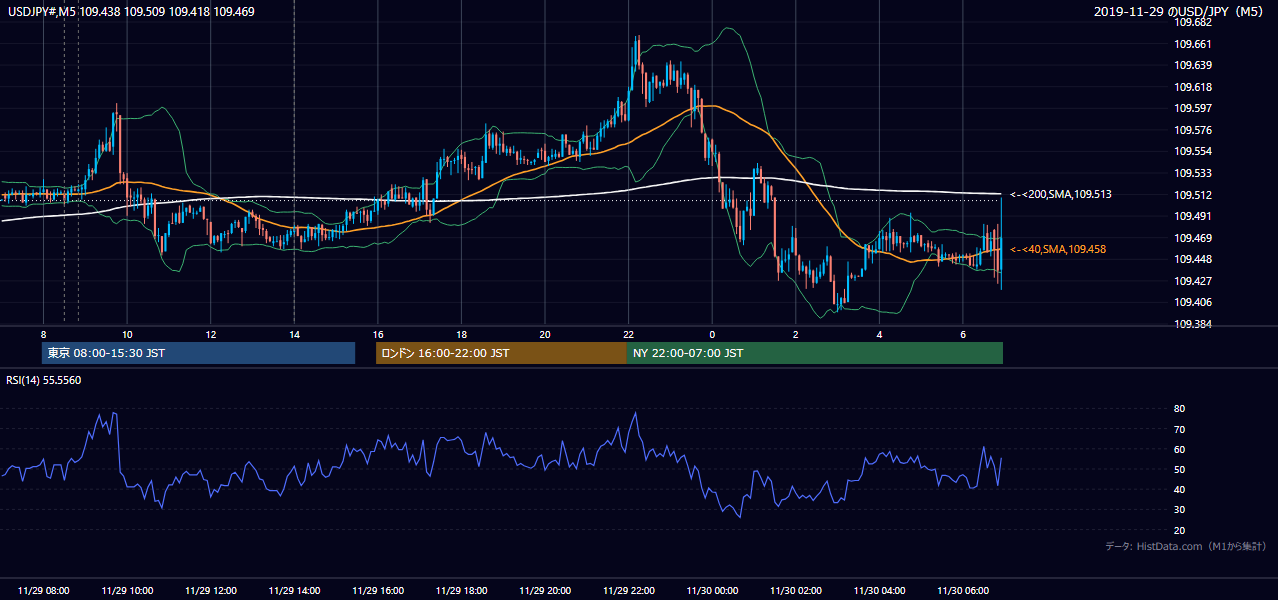Click the HistData.com data credit text
1278x600 pixels.
pos(1186,547)
